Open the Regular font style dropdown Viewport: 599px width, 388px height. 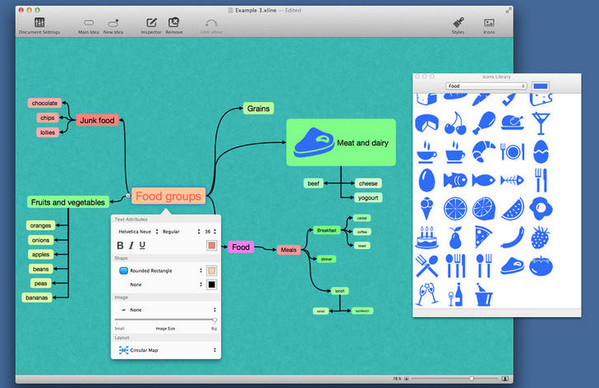[x=181, y=231]
